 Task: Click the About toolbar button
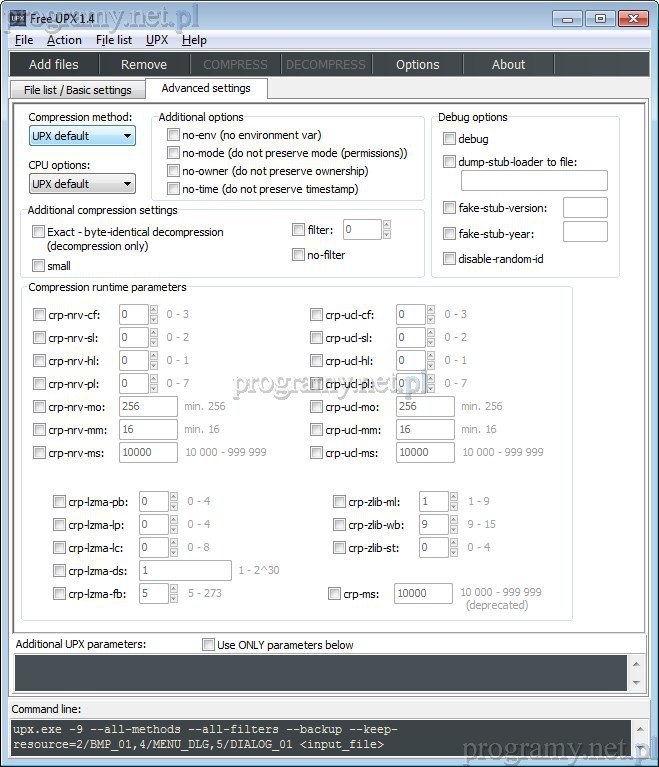tap(508, 64)
